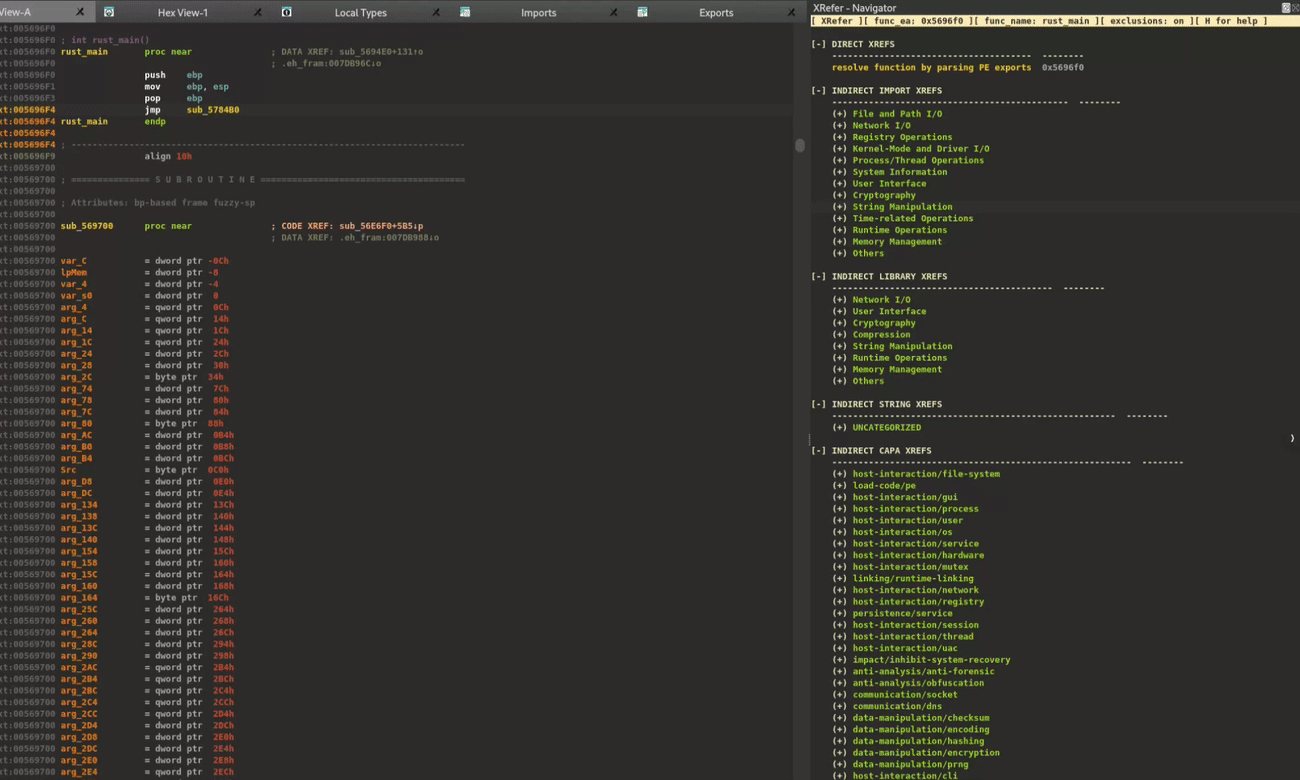
Task: Click the lpMem stack variable
Action: coord(74,272)
